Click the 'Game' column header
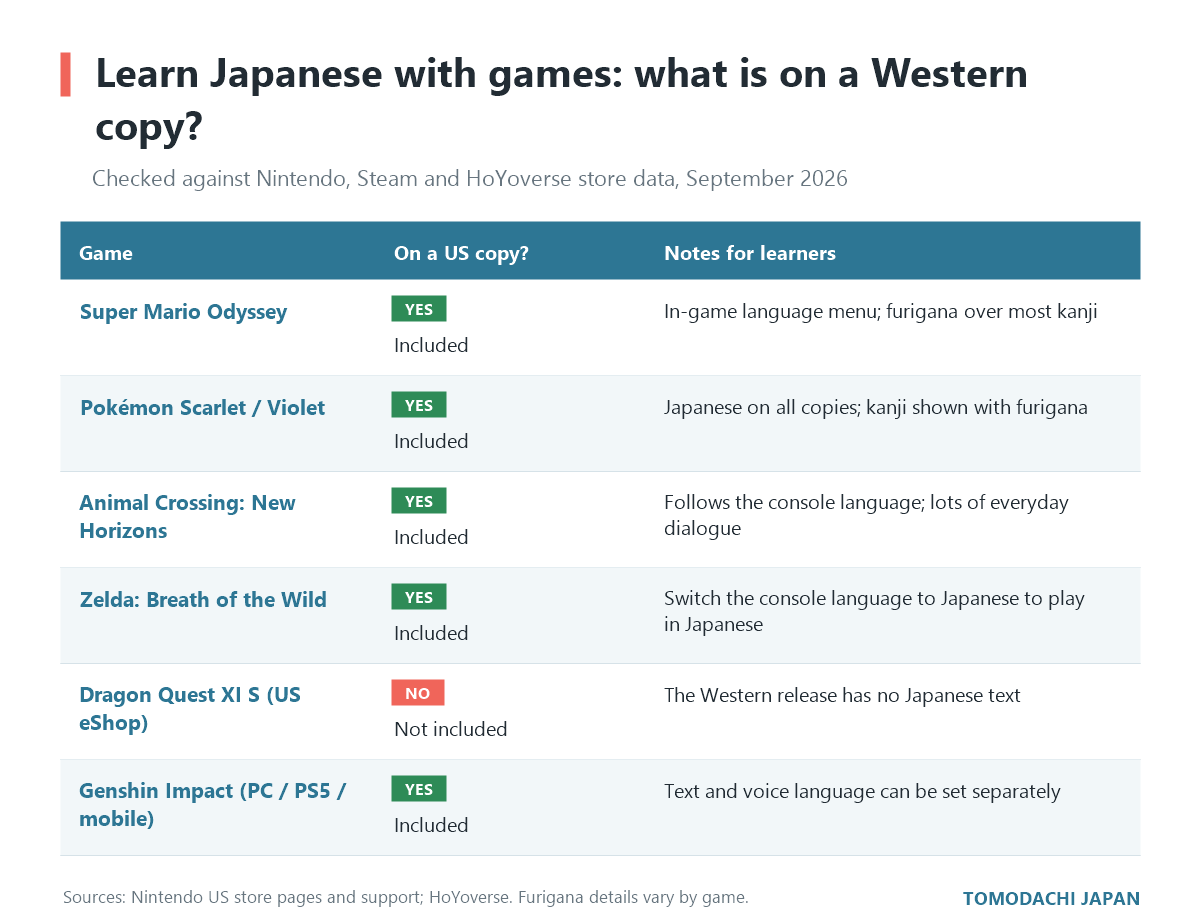The width and height of the screenshot is (1200, 914). click(x=106, y=253)
